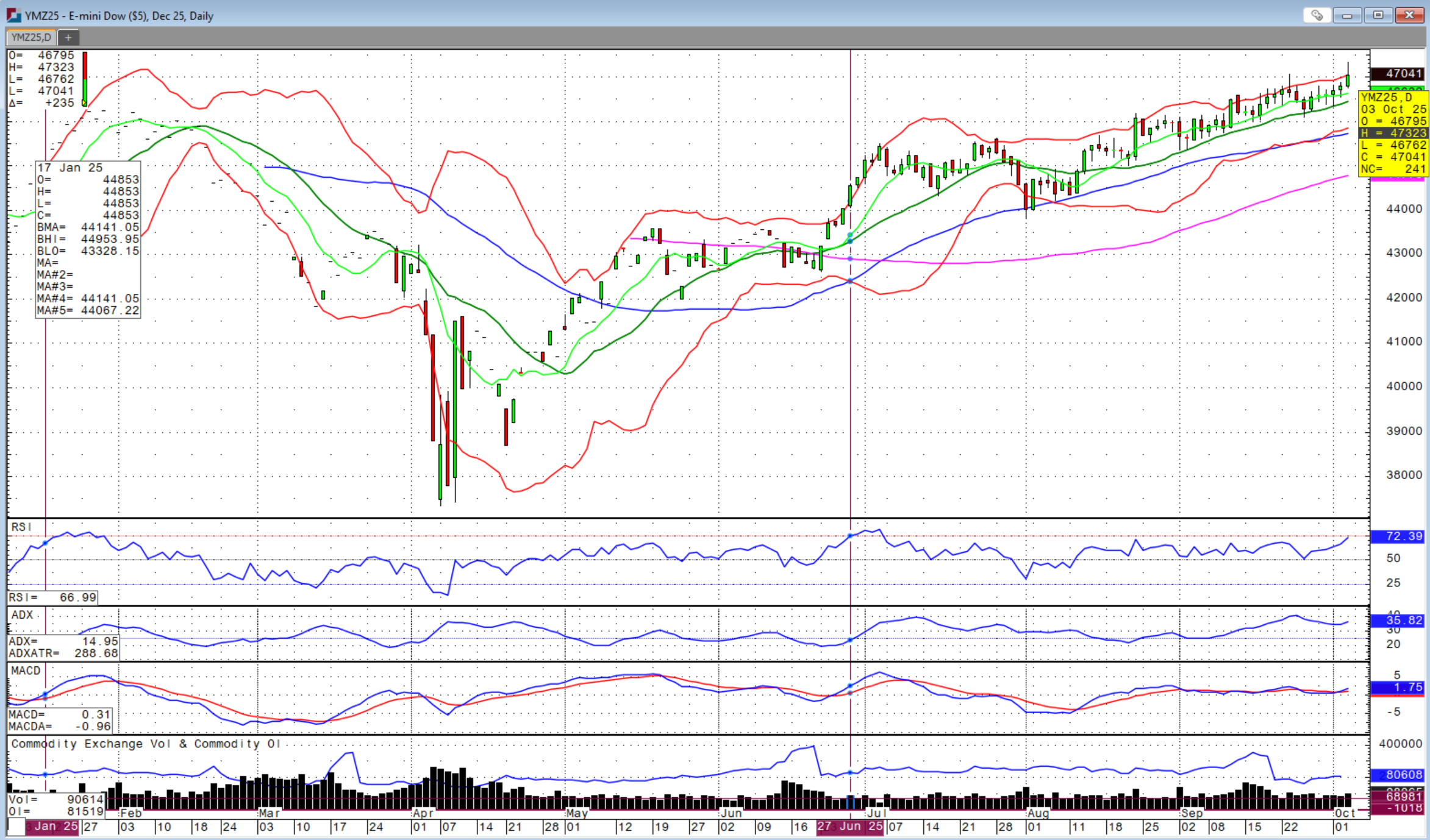1430x840 pixels.
Task: Close the YMZ25 chart window
Action: (1409, 15)
